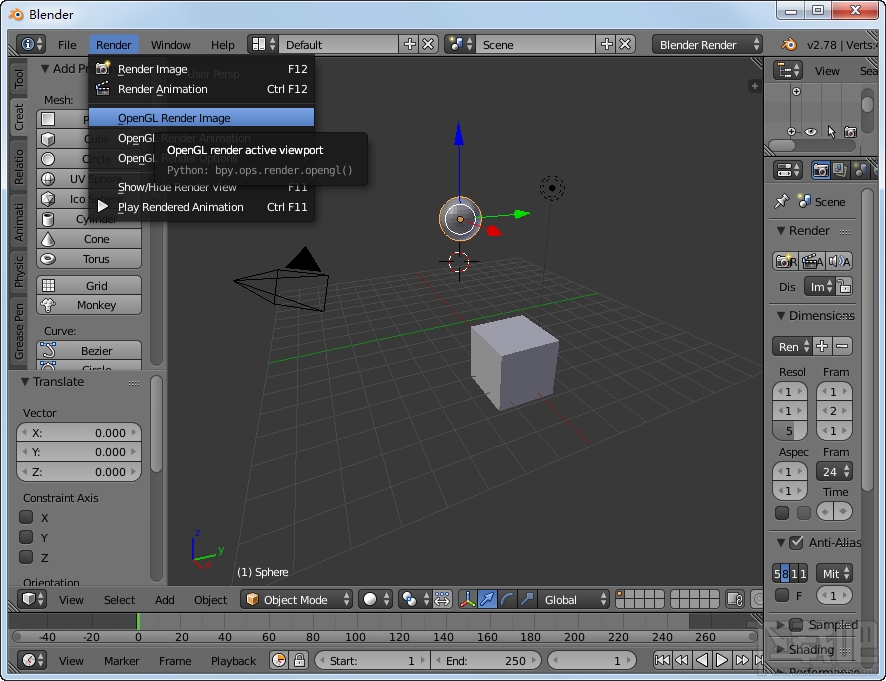Click the Animation render clapperboard button
Viewport: 886px width, 681px height.
(810, 261)
